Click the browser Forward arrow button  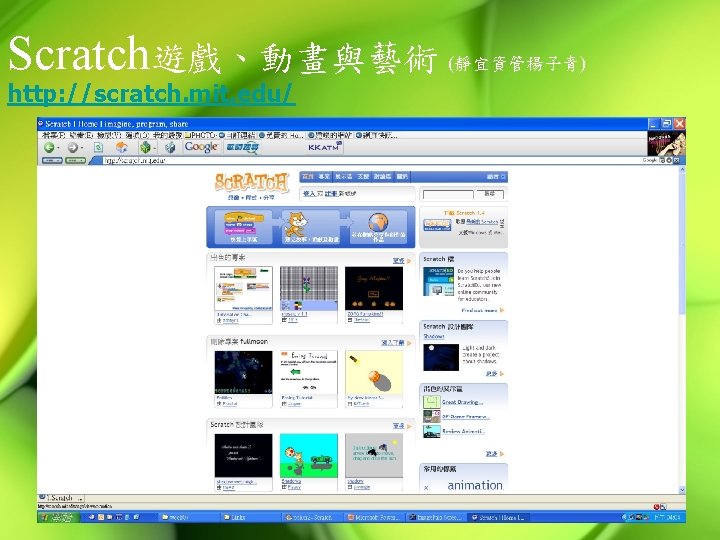[73, 147]
